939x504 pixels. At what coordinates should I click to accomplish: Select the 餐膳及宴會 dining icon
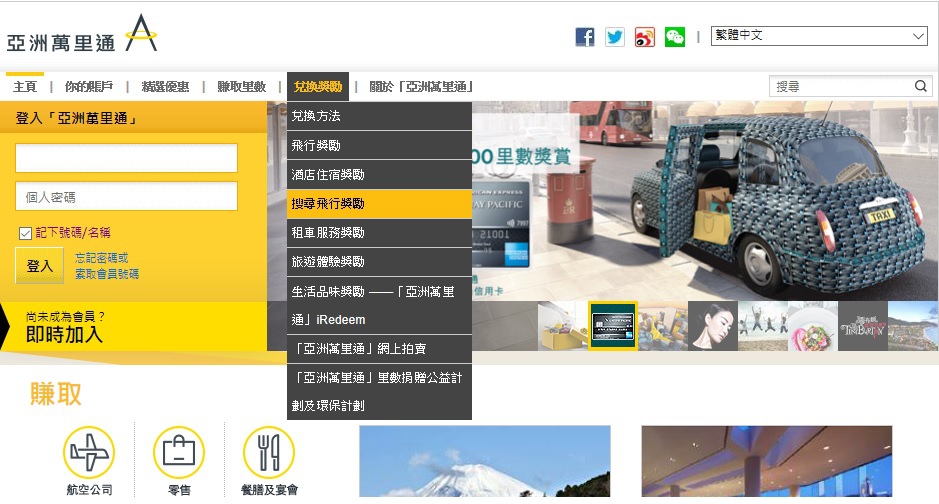pyautogui.click(x=269, y=453)
